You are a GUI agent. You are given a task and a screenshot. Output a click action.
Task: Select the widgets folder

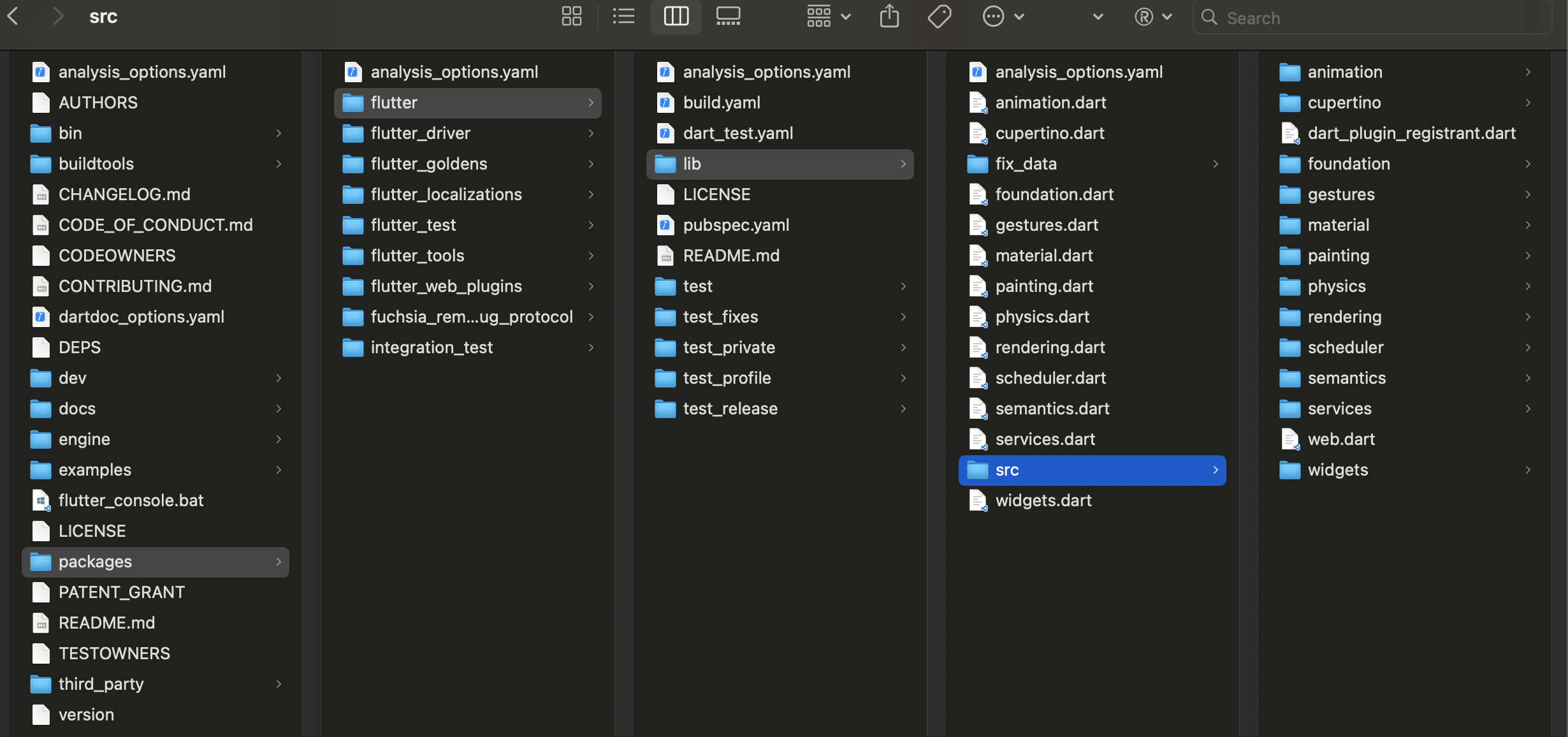(1405, 470)
